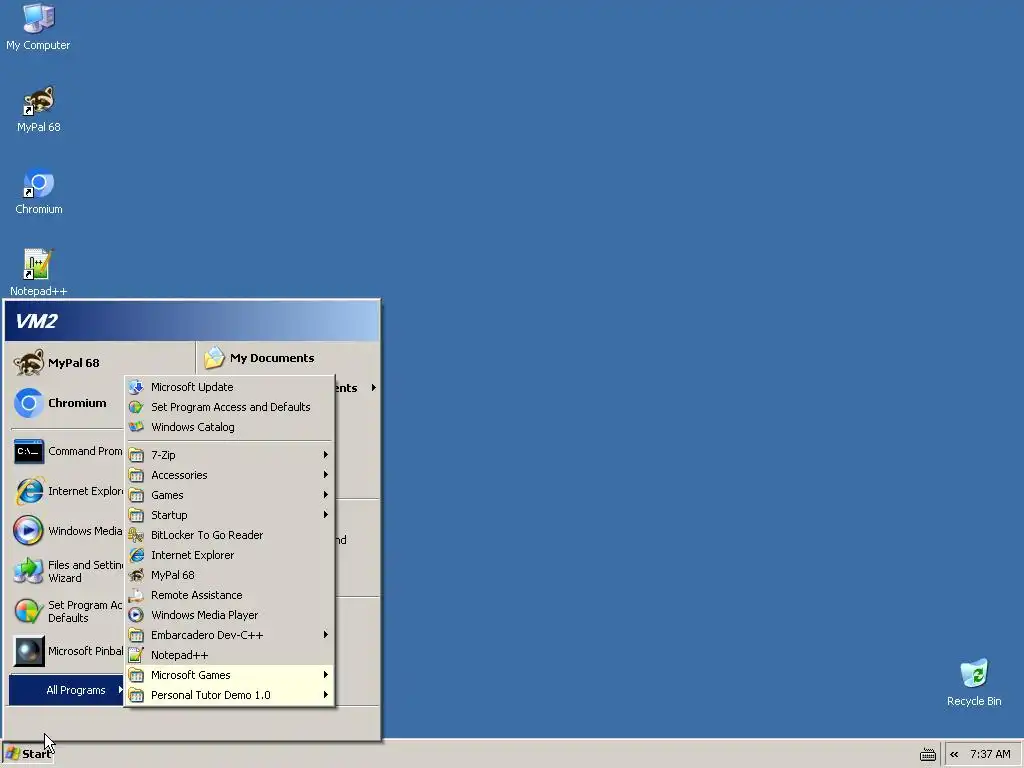Select the Notepad++ desktop shortcut

(x=39, y=272)
